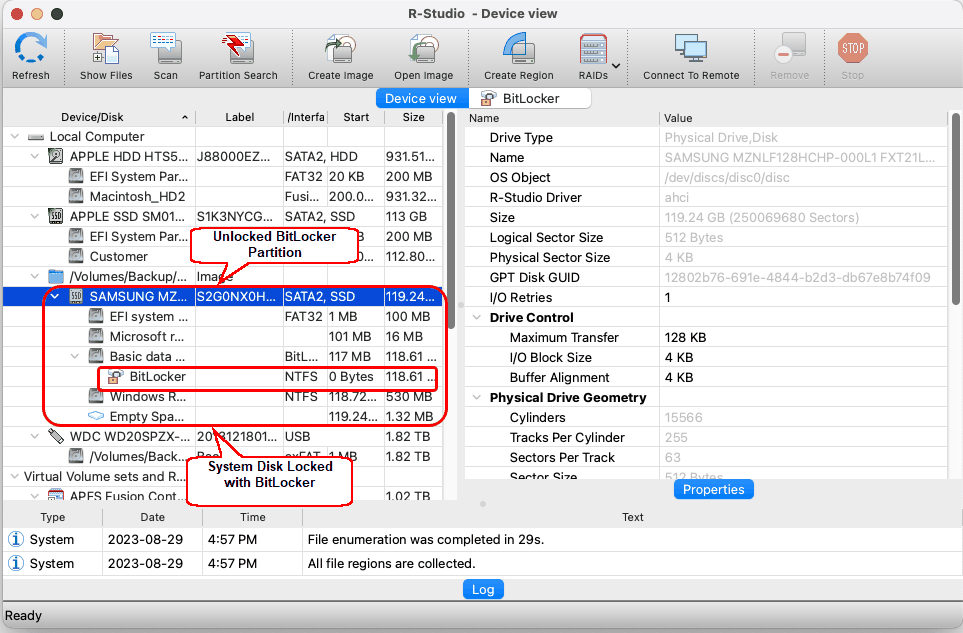Image resolution: width=963 pixels, height=633 pixels.
Task: Click the WDC WD20SPZX USB drive icon
Action: [55, 437]
